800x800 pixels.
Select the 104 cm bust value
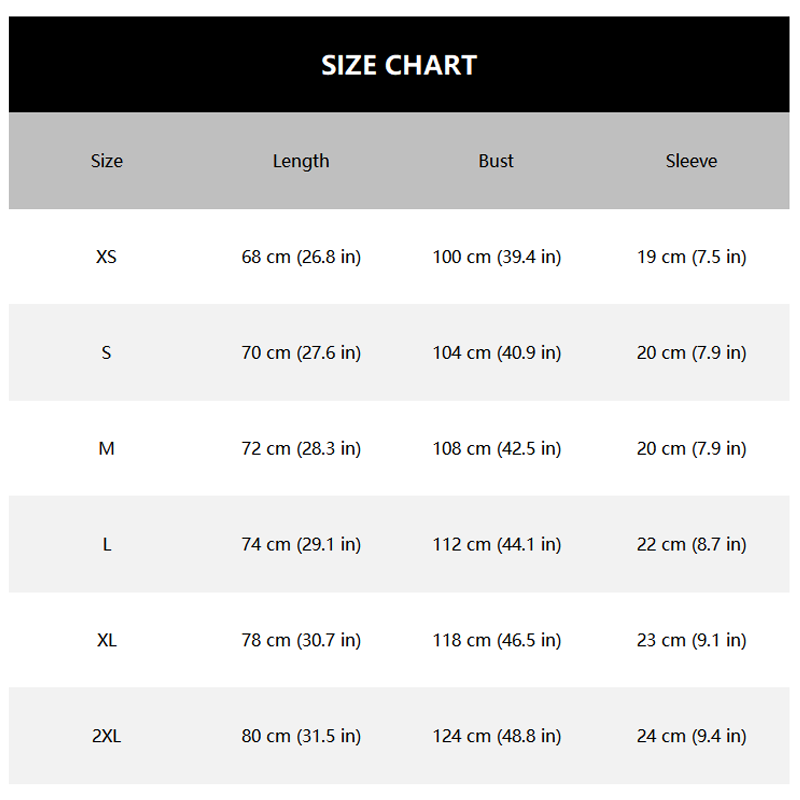496,353
